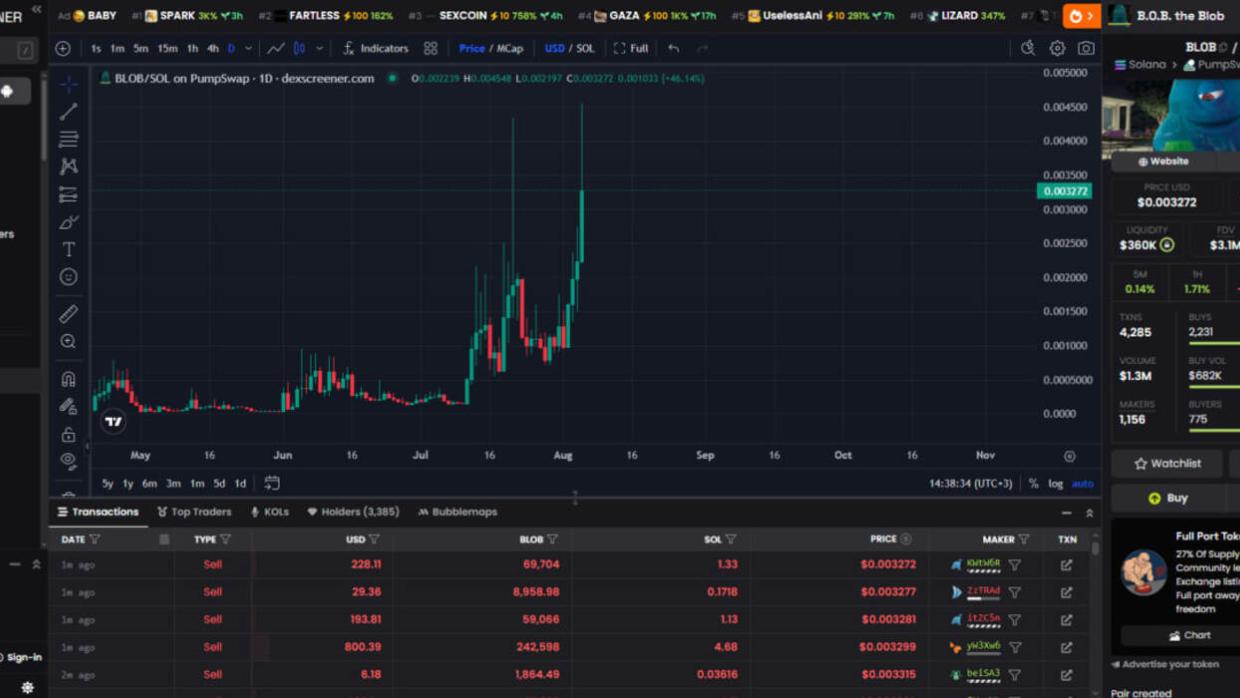
Task: Open the chart layout grid icon
Action: (x=430, y=48)
